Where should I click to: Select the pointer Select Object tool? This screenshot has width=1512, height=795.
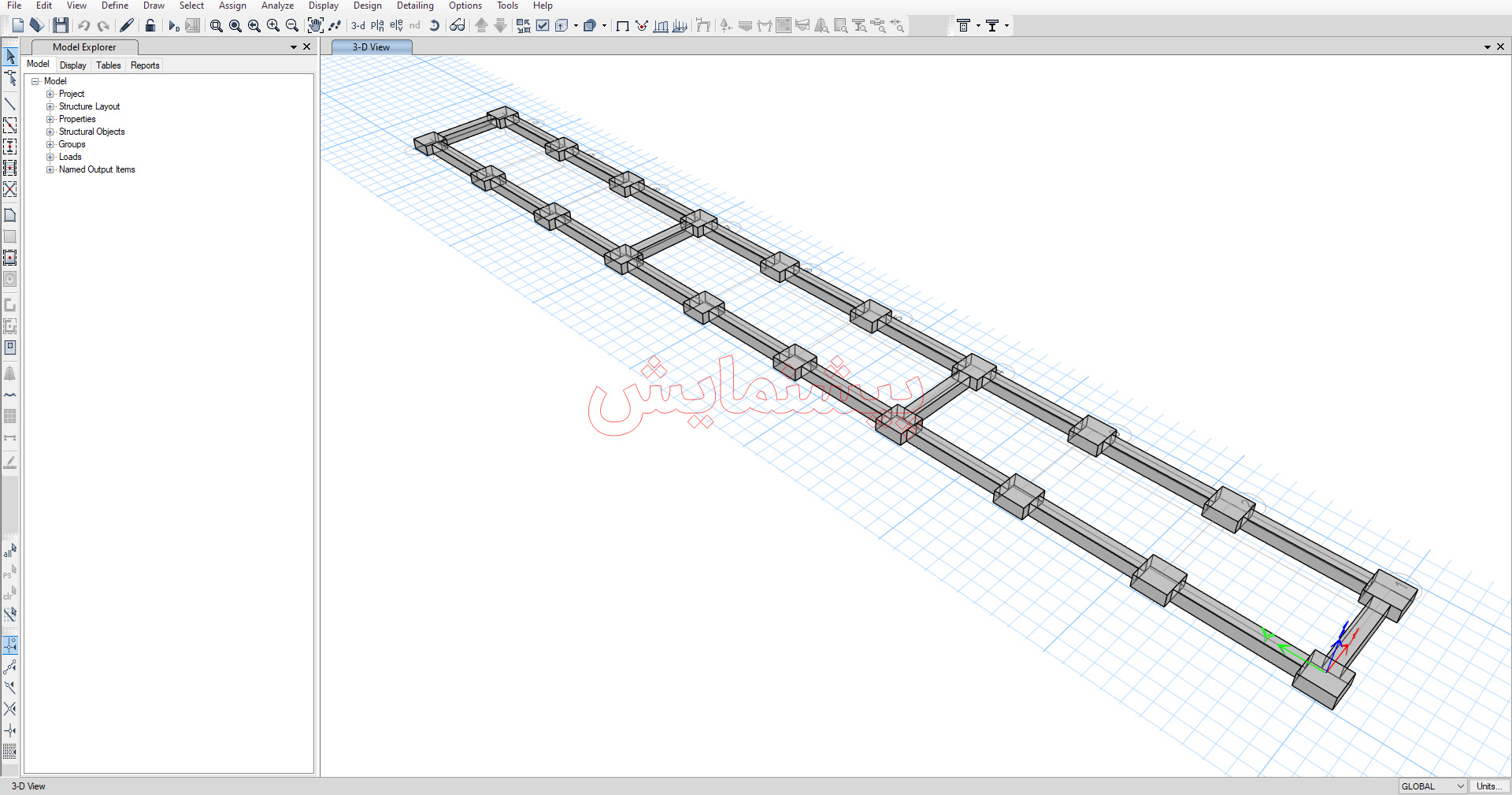pyautogui.click(x=10, y=57)
